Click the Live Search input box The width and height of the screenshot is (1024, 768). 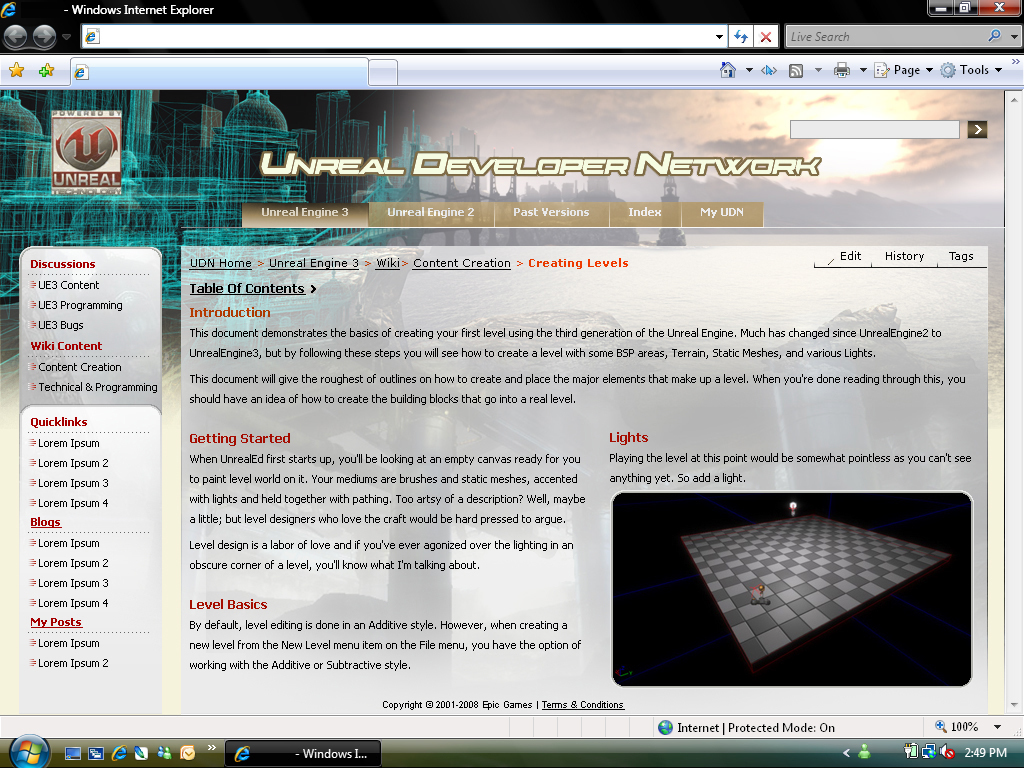(885, 37)
